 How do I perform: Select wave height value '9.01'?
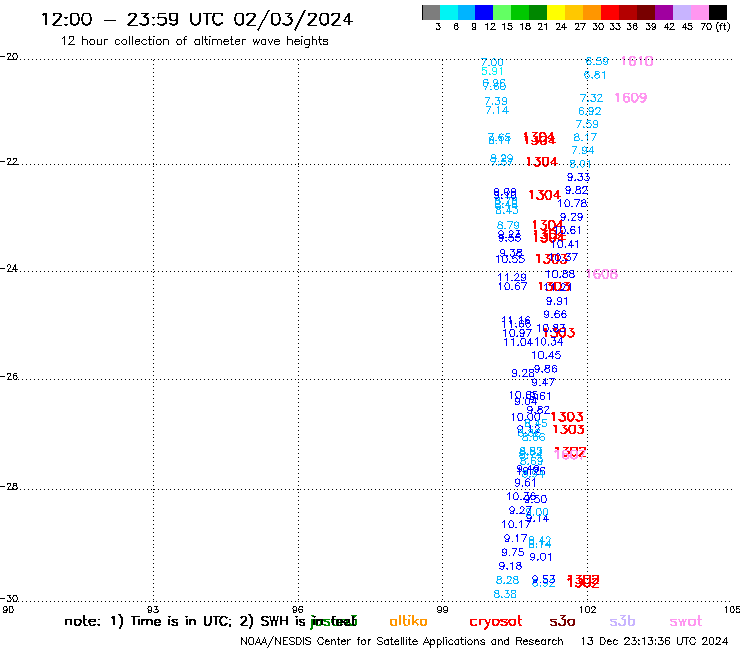pyautogui.click(x=541, y=557)
